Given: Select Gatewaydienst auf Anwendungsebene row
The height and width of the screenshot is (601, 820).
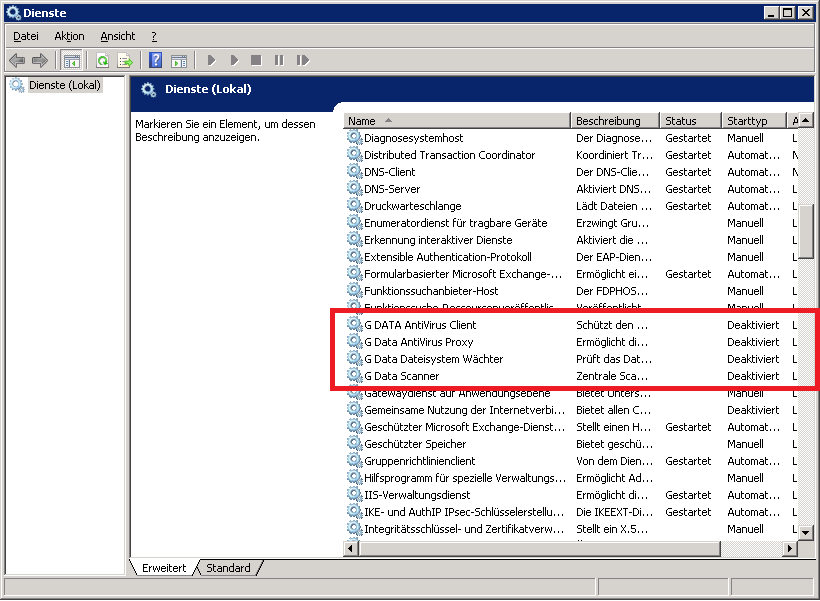Looking at the screenshot, I should pyautogui.click(x=571, y=393).
